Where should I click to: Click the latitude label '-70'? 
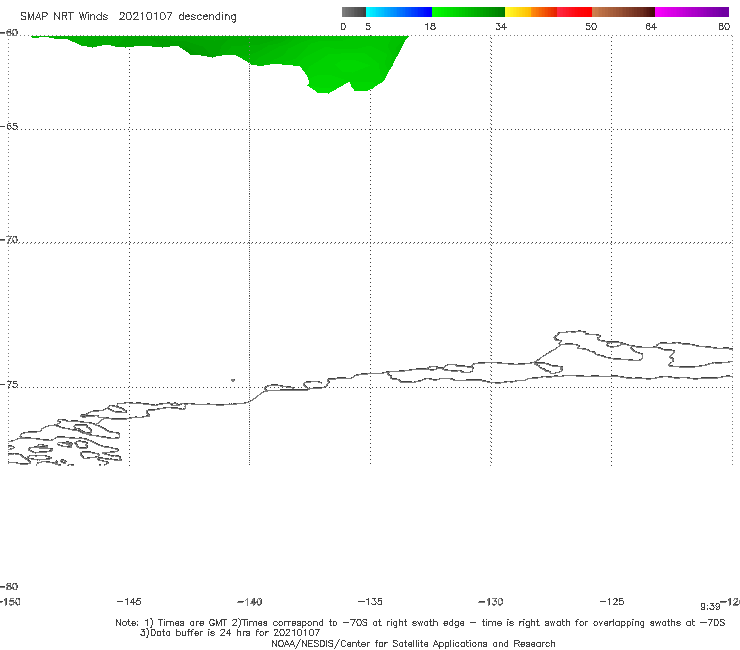click(x=9, y=240)
